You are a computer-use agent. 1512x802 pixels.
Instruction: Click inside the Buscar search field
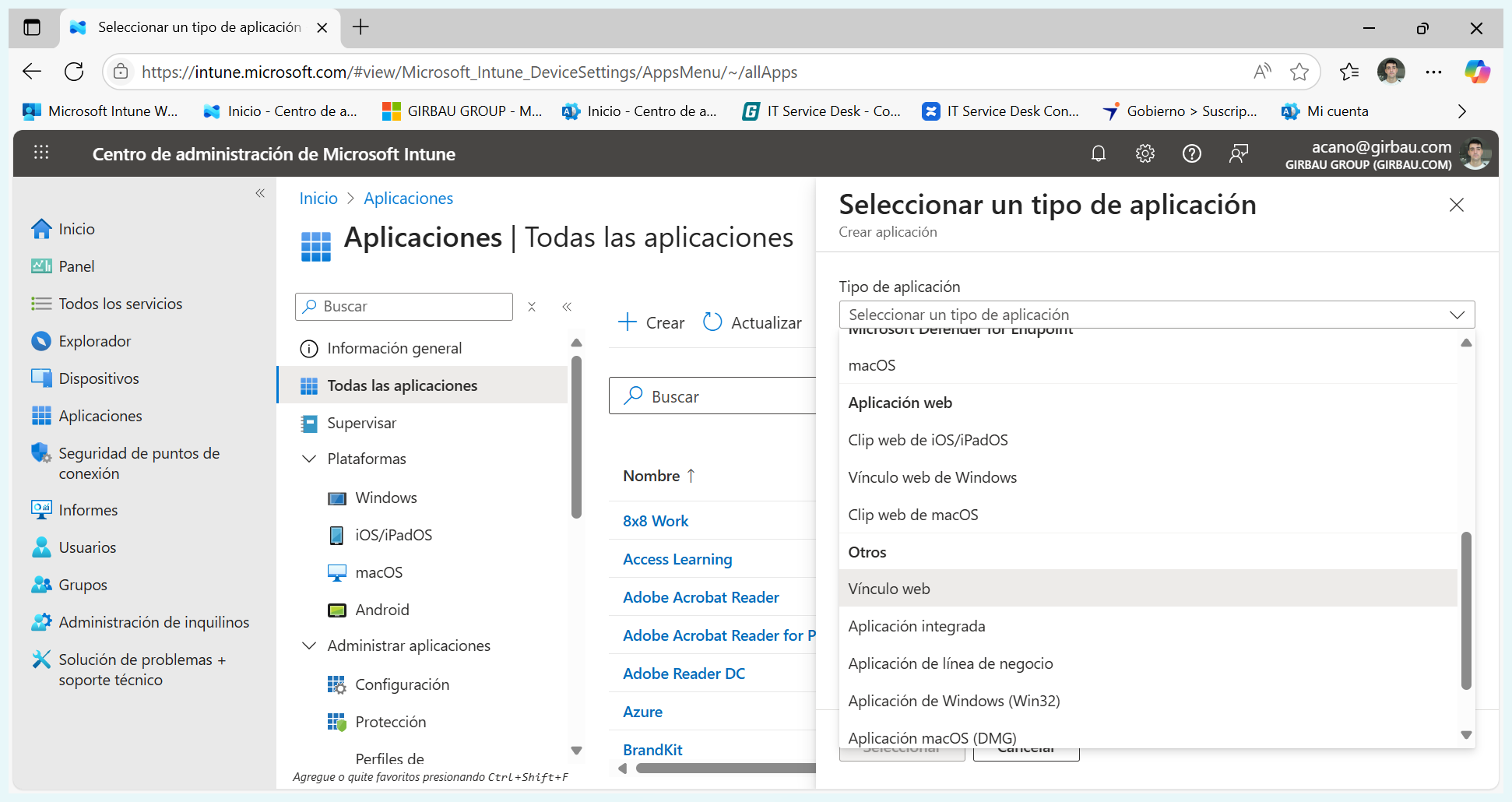tap(403, 306)
